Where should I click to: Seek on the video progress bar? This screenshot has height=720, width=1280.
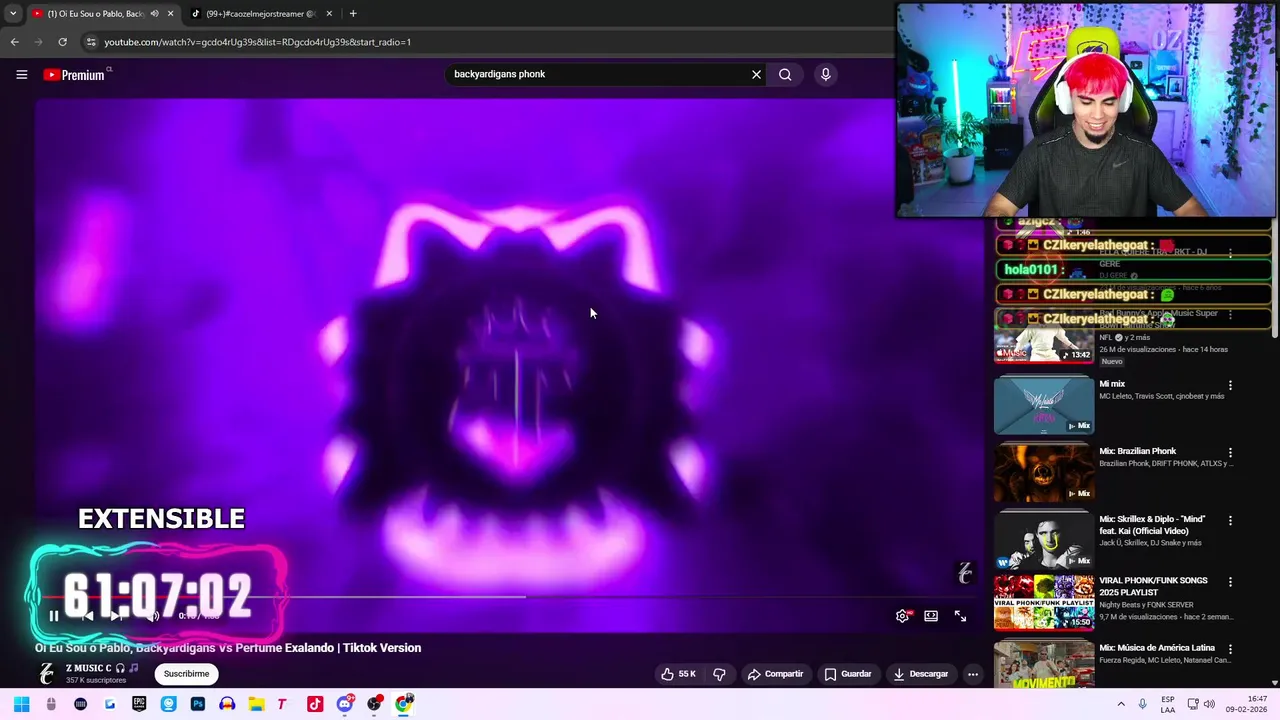coord(510,597)
